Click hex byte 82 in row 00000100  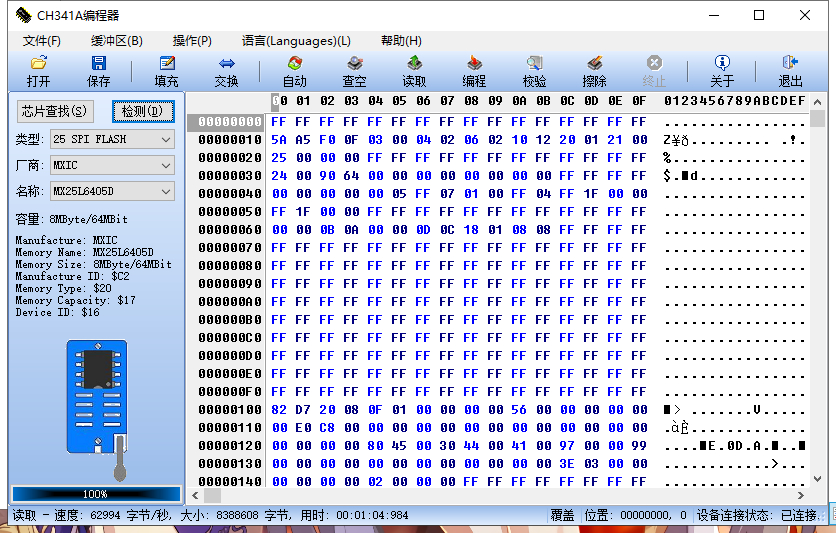(279, 410)
